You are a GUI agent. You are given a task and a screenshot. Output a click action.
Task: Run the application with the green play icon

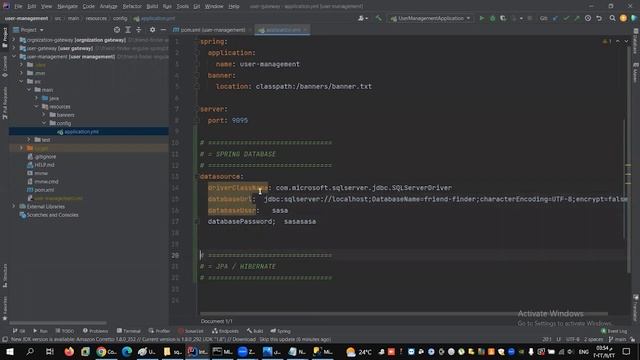(x=482, y=18)
